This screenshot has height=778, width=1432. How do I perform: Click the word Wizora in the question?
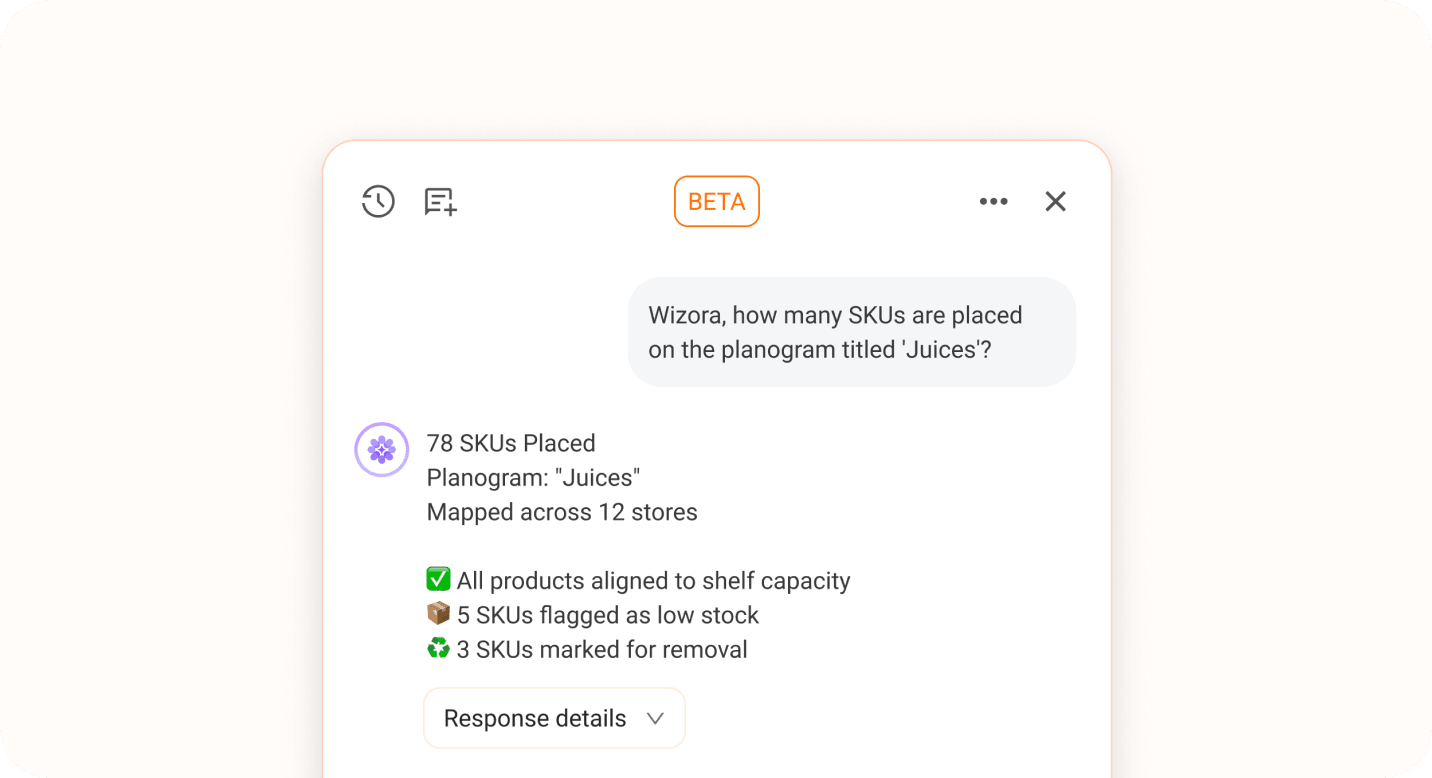[686, 315]
